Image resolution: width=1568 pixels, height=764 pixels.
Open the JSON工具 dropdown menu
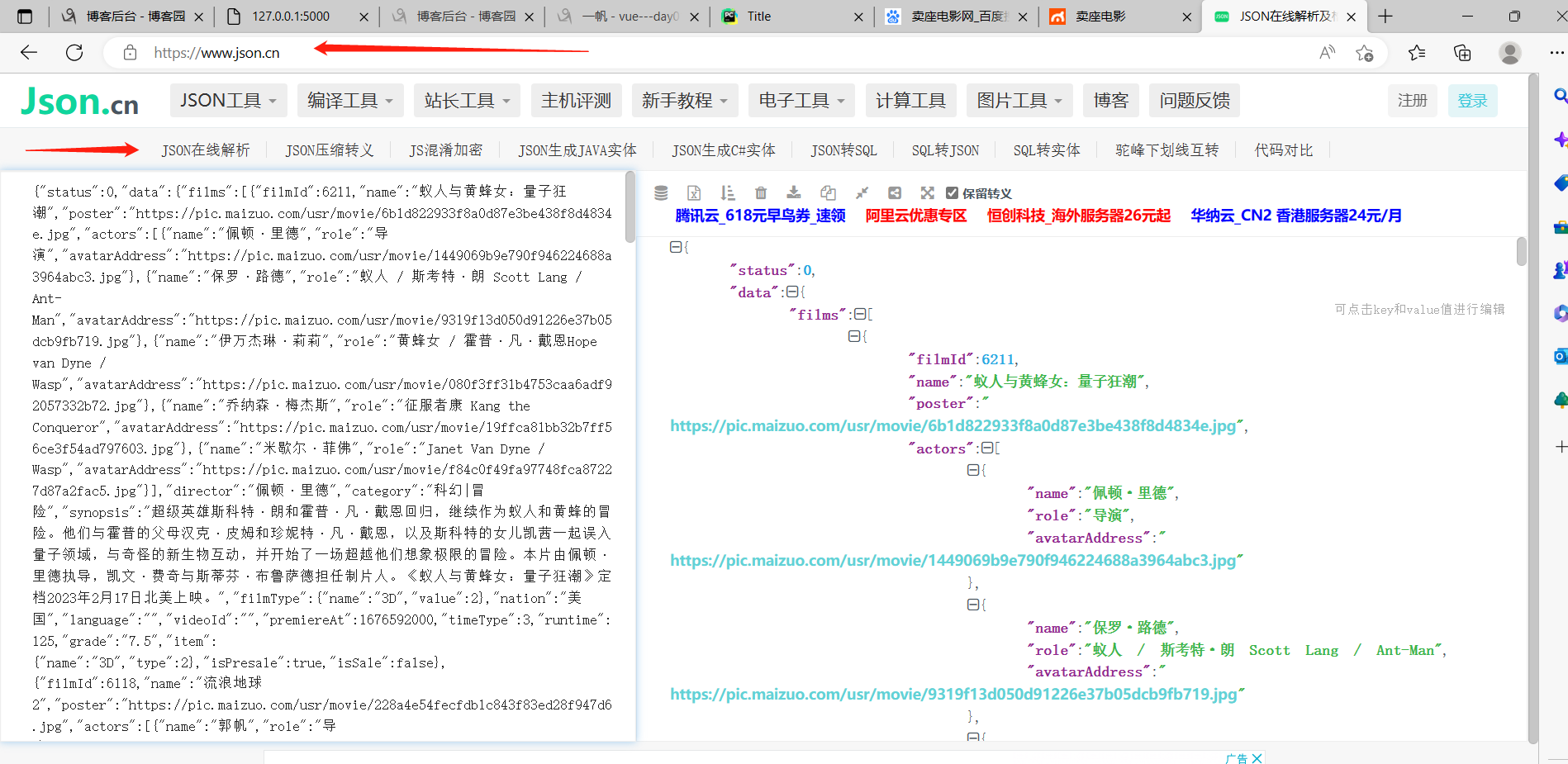pos(229,101)
